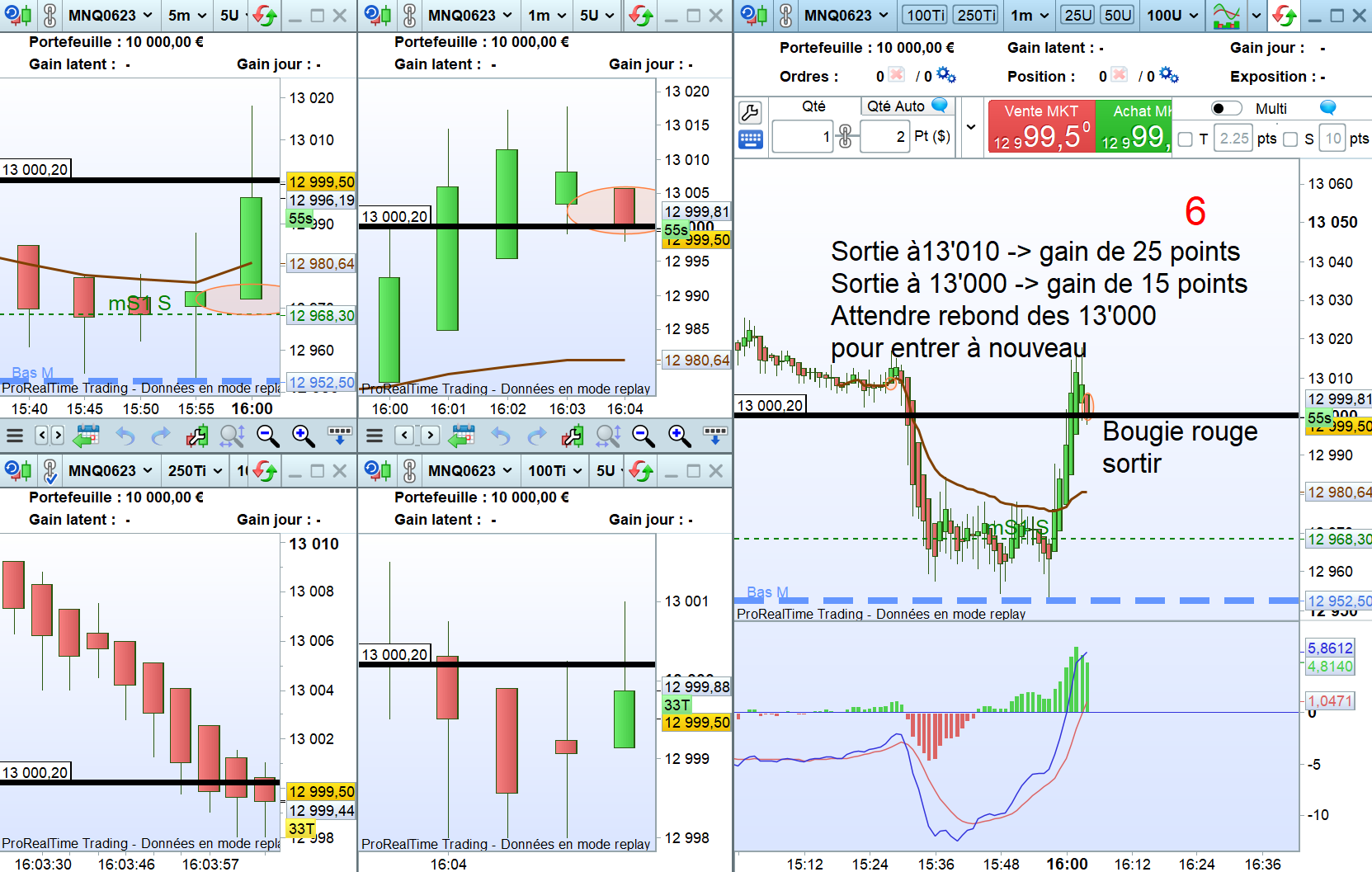Expand the indicators dropdown arrow in the large chart

pyautogui.click(x=1256, y=15)
